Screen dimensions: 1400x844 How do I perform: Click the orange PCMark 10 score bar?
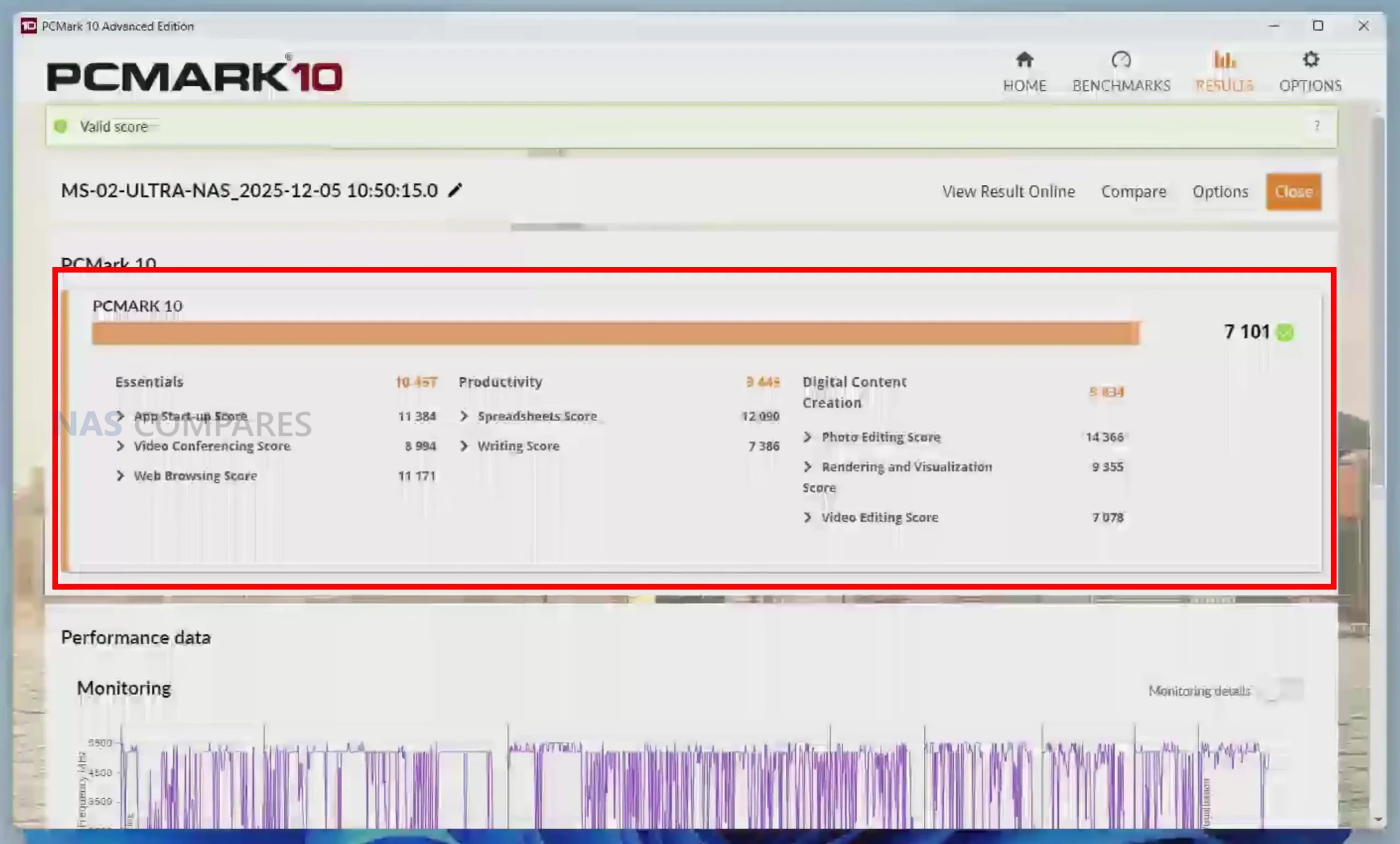click(615, 333)
